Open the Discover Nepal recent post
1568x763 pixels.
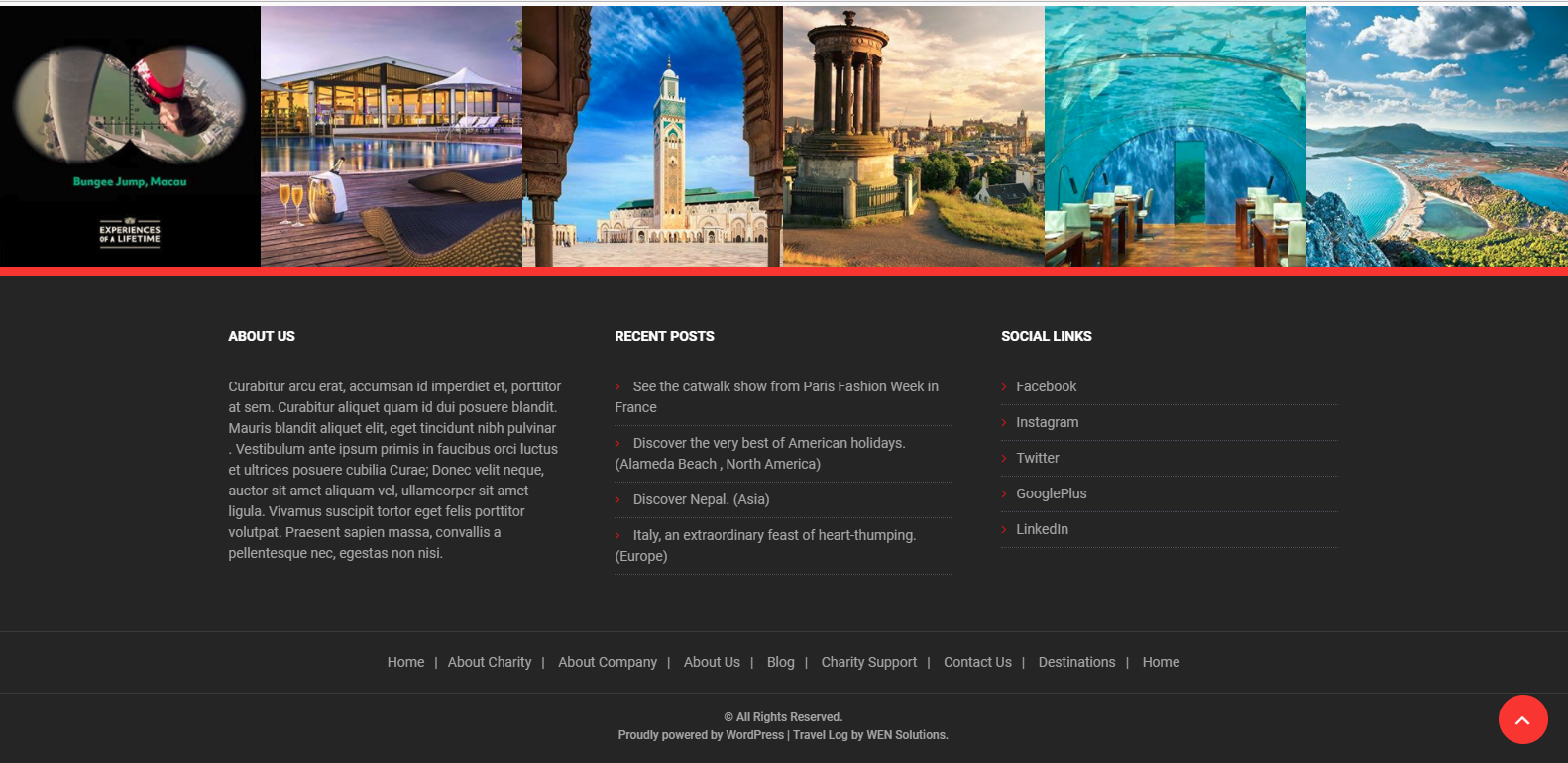[x=701, y=499]
